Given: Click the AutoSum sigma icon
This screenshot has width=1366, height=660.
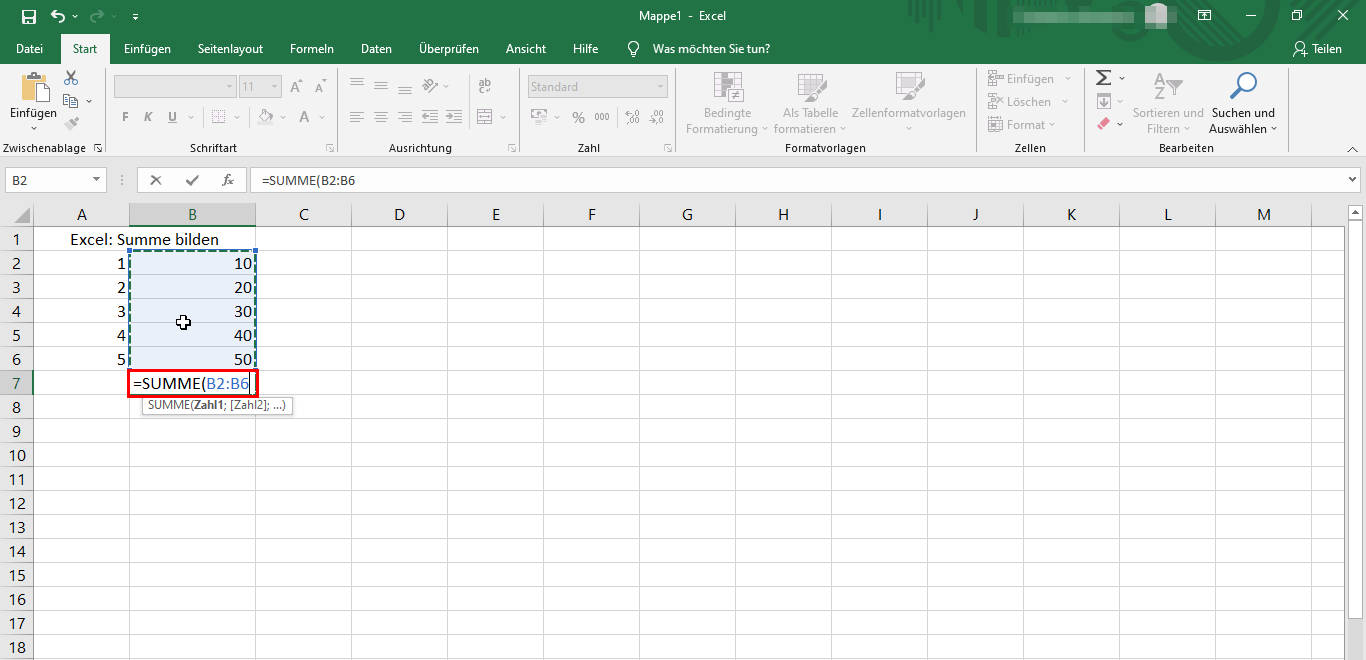Looking at the screenshot, I should click(1104, 78).
